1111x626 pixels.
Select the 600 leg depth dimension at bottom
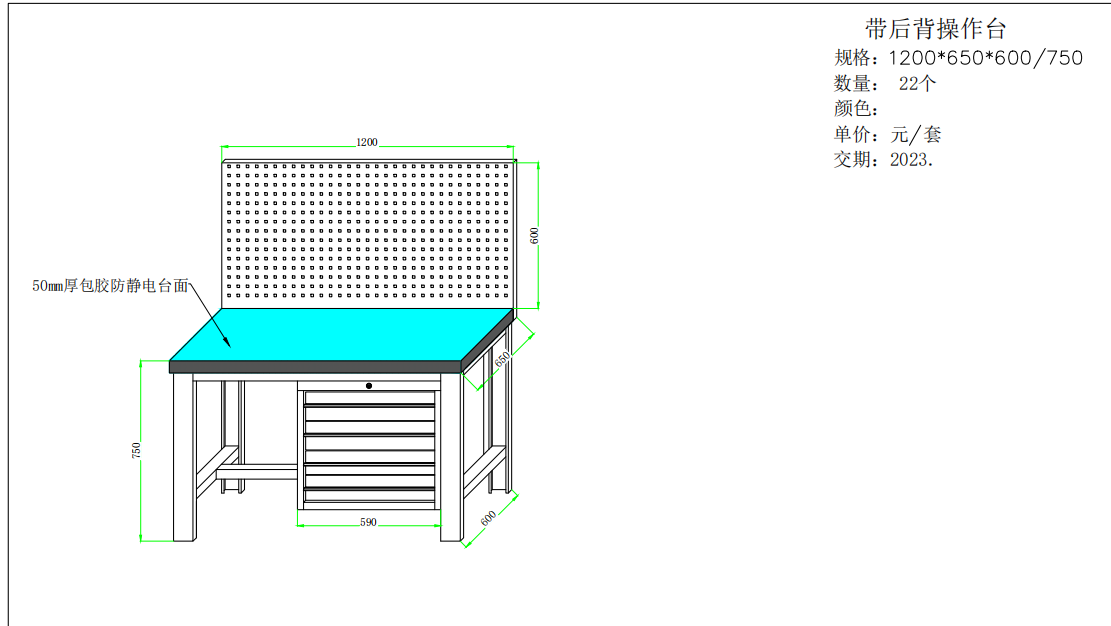point(488,519)
